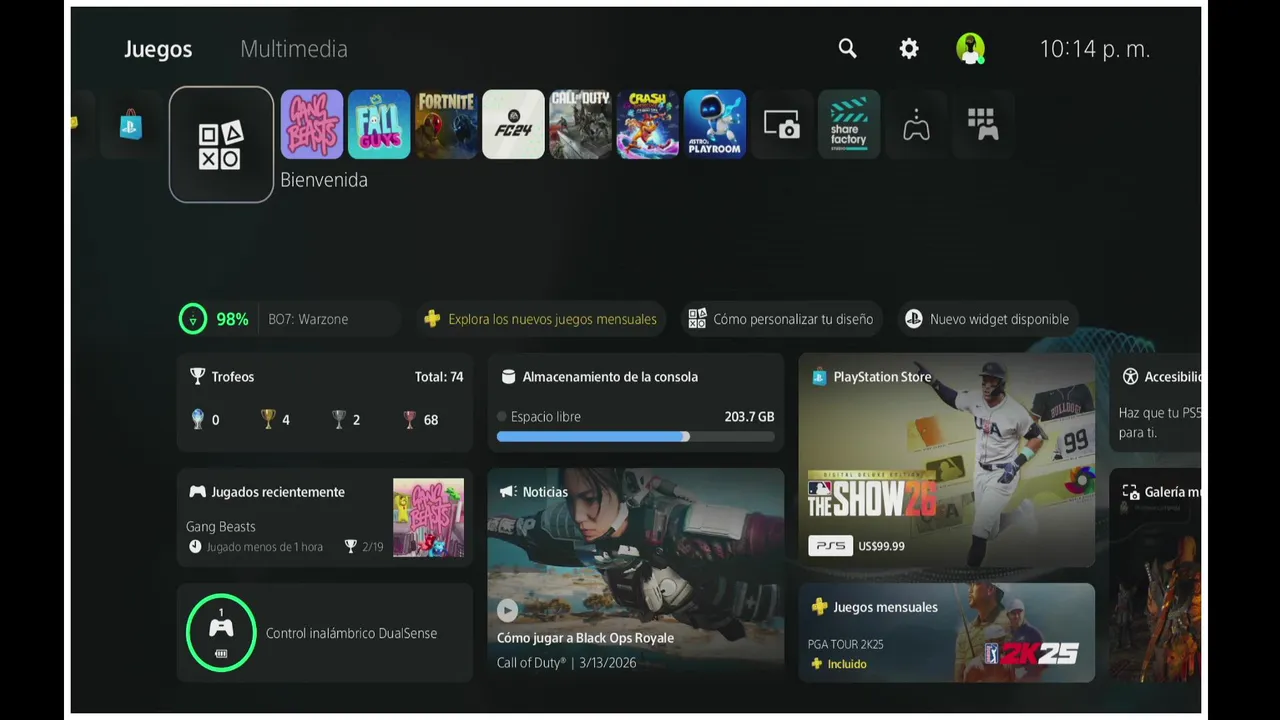Click the platinum trophy count icon
Viewport: 1280px width, 720px height.
(198, 419)
